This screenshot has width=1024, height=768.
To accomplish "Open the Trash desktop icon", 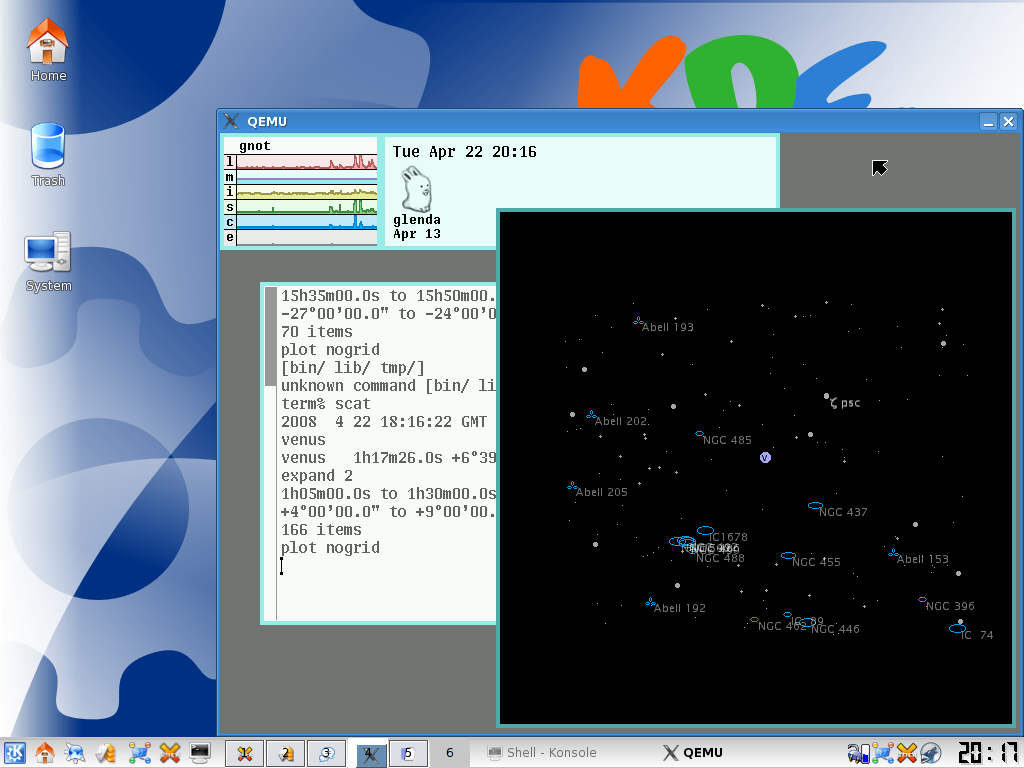I will point(48,155).
